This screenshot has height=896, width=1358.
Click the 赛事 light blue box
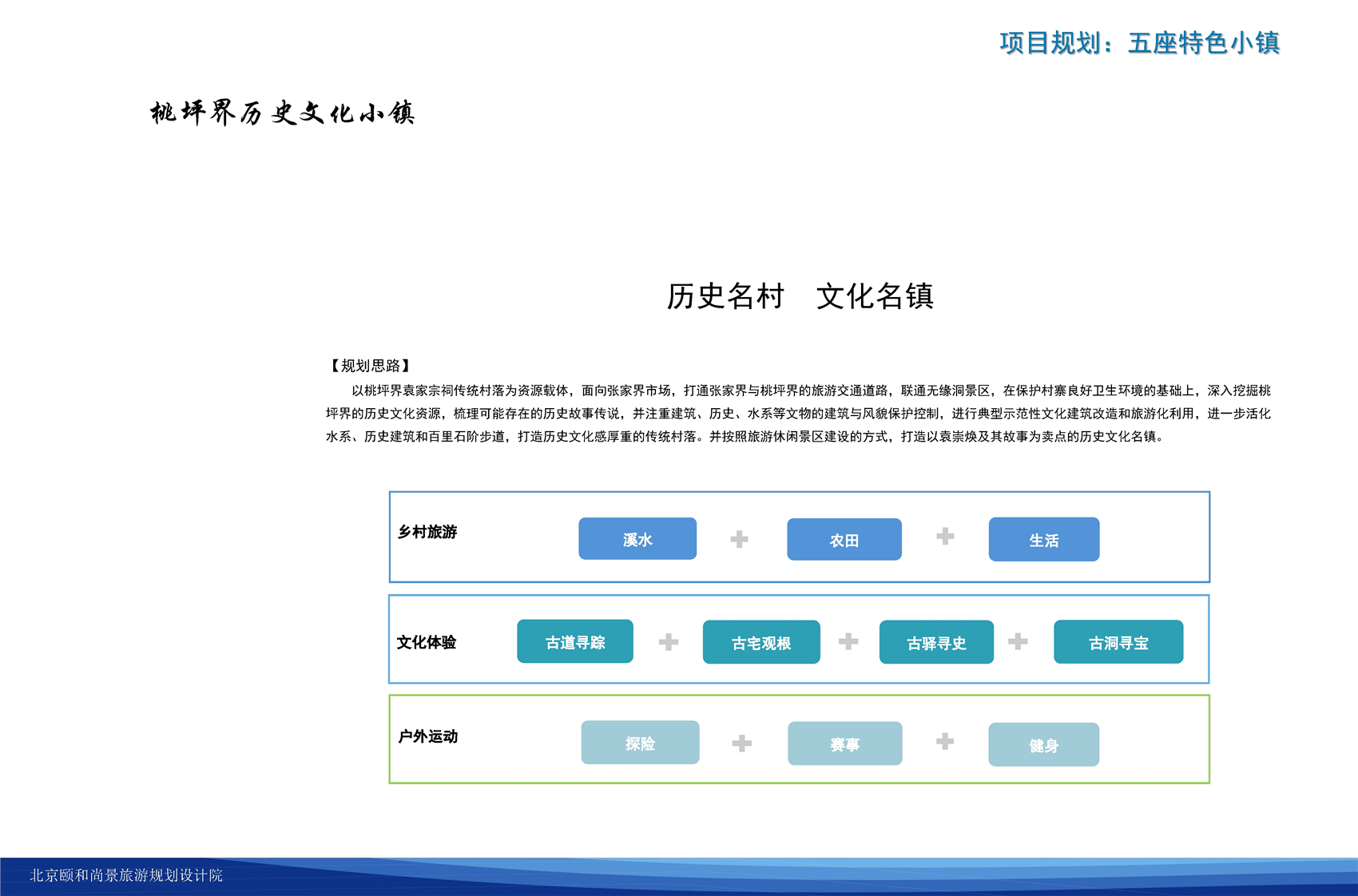[845, 743]
